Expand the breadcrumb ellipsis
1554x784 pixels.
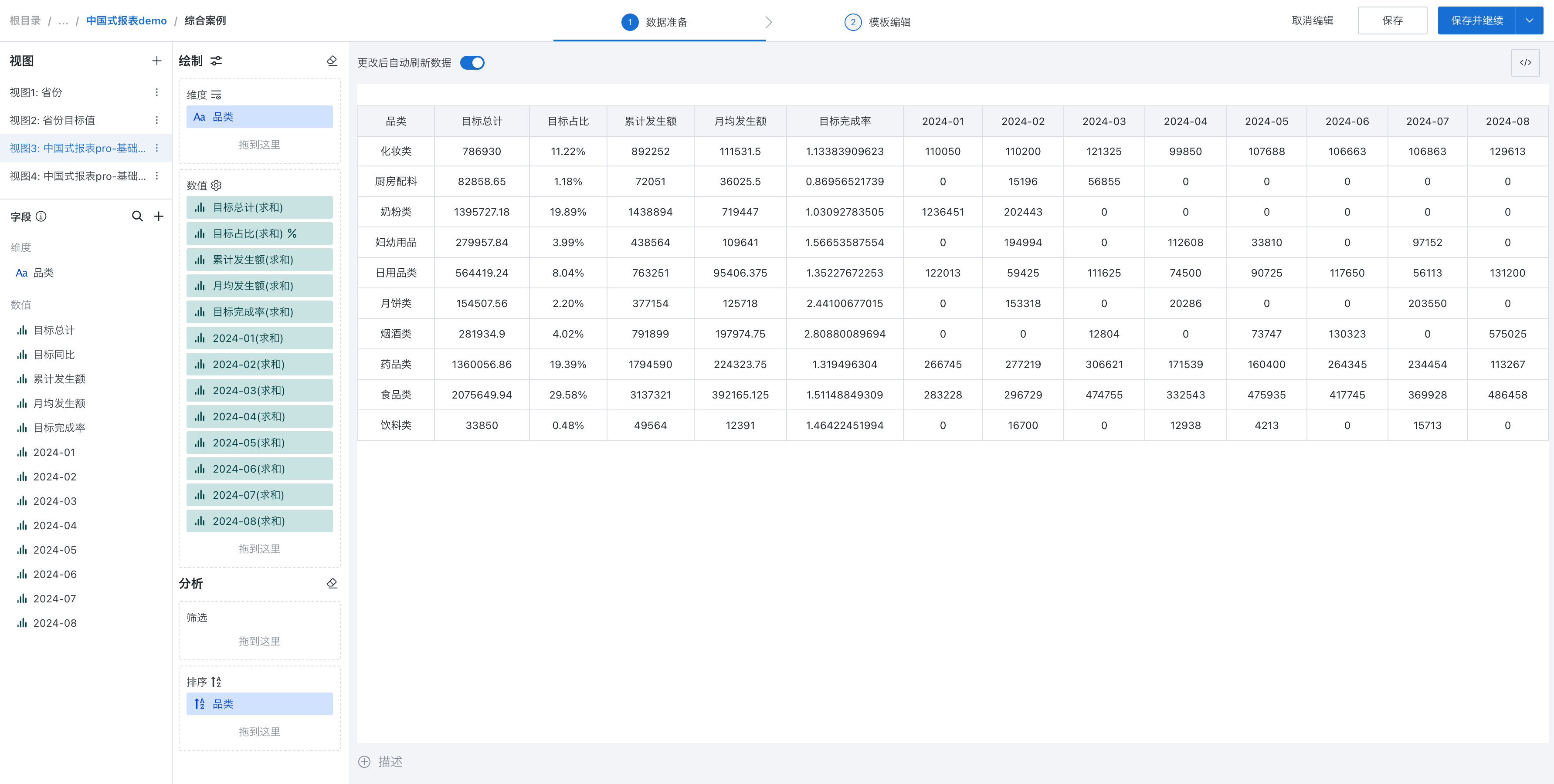(x=63, y=21)
